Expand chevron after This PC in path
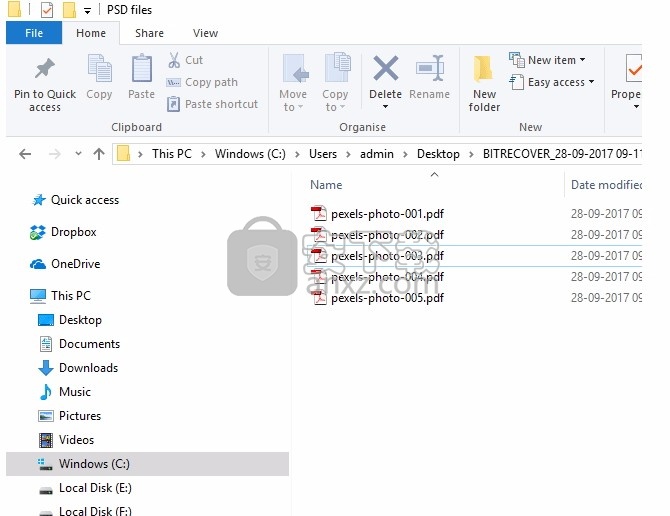This screenshot has width=670, height=516. tap(204, 154)
